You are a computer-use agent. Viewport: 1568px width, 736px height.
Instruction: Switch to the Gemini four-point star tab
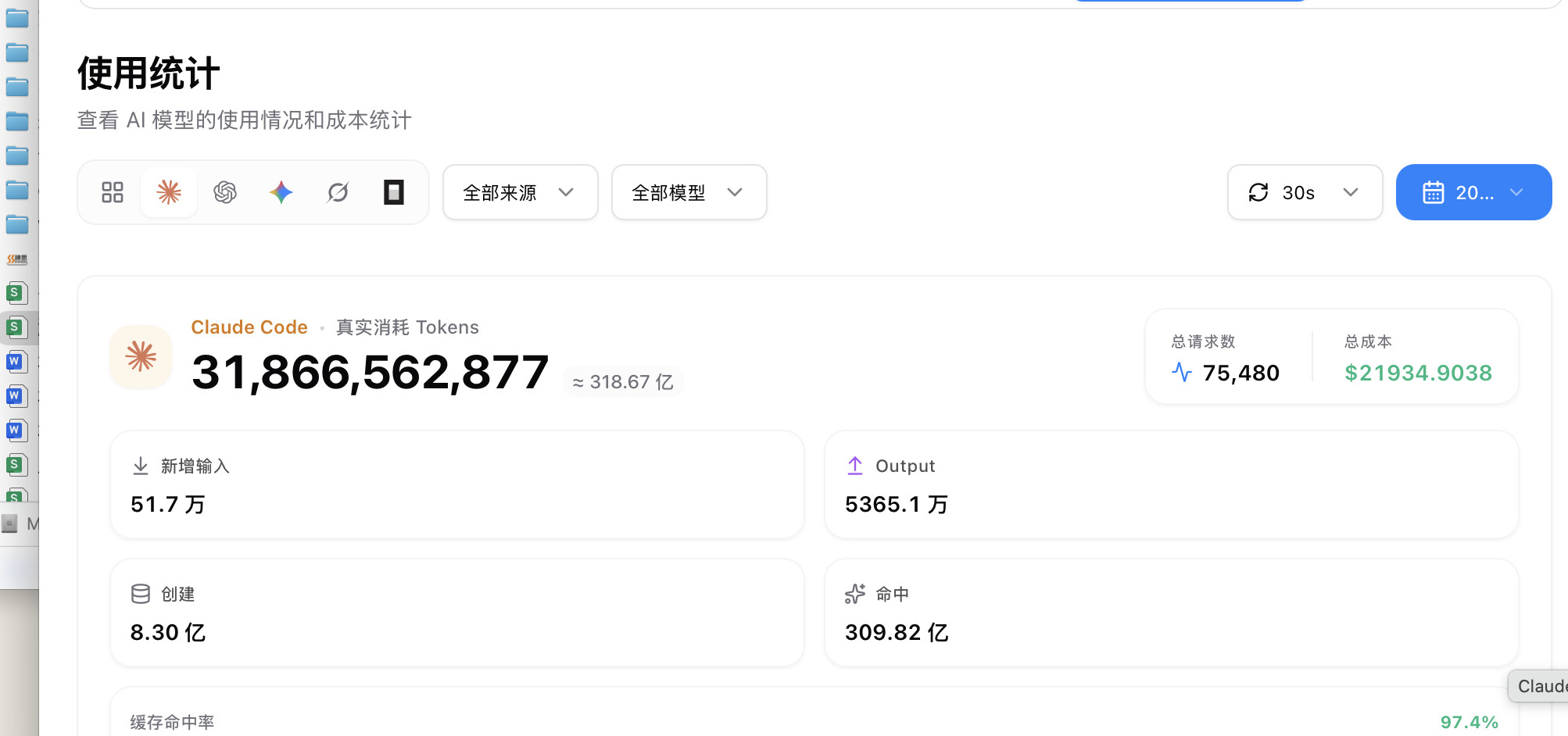[x=281, y=192]
